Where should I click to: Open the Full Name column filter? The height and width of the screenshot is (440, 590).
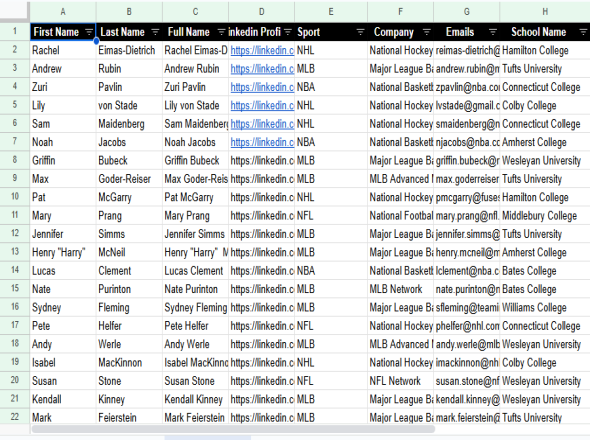(x=222, y=32)
